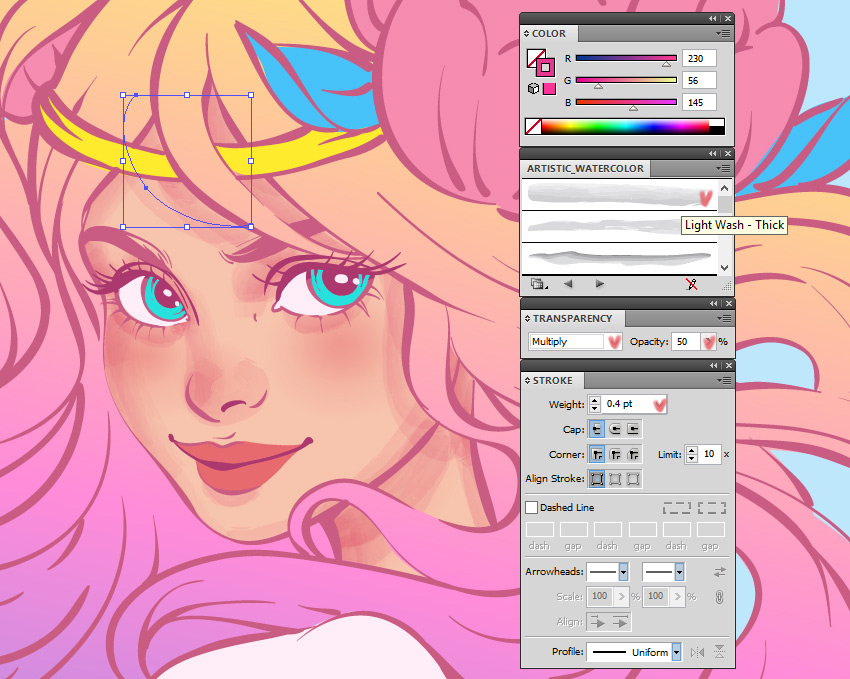Click the Limit field showing 10
Viewport: 850px width, 679px height.
point(709,454)
